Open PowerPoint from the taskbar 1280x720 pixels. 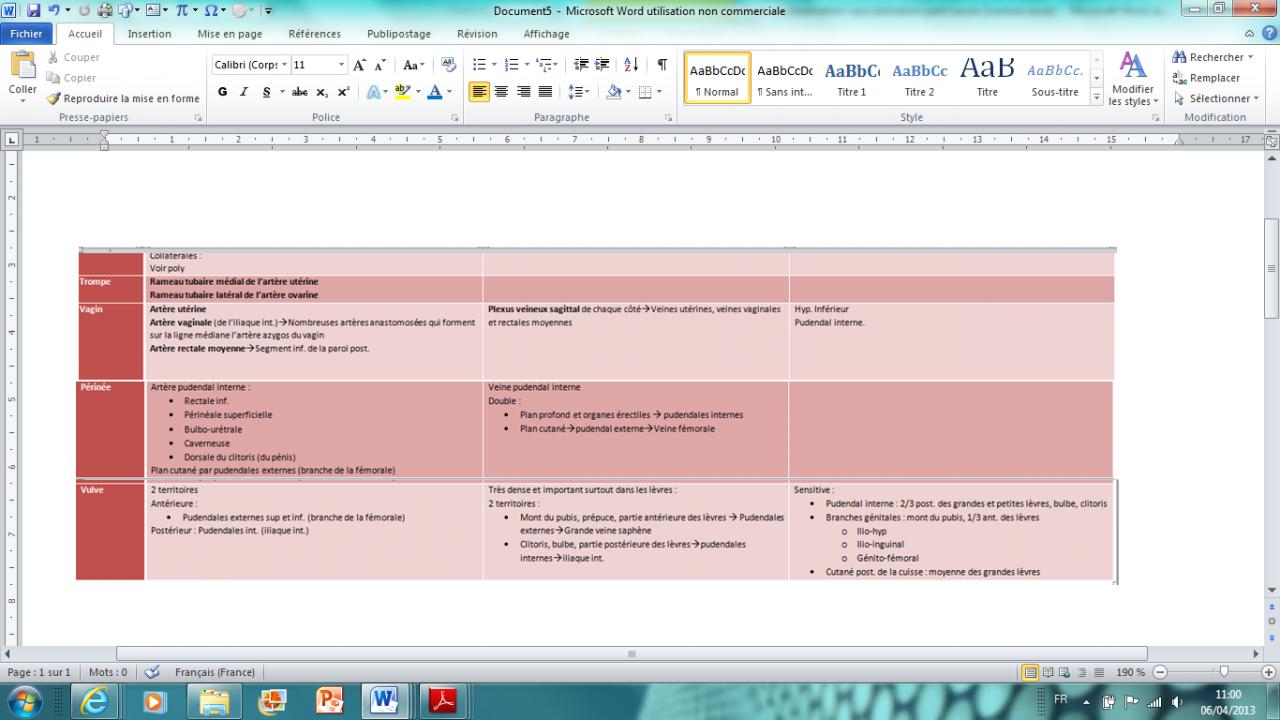point(329,701)
